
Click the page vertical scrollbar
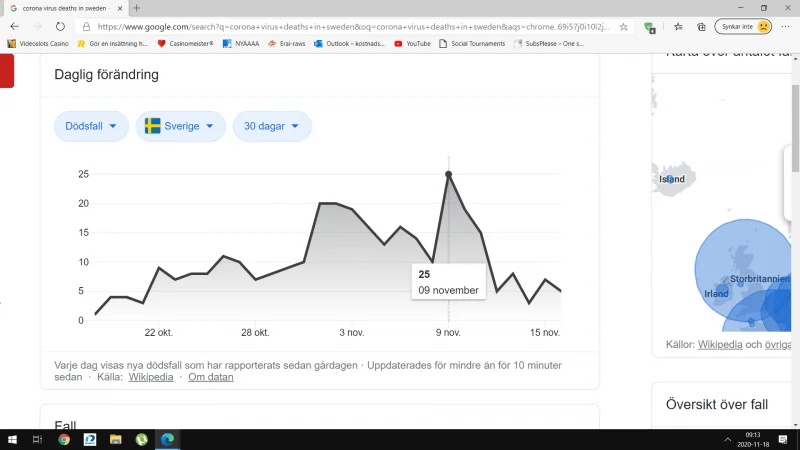pos(795,129)
